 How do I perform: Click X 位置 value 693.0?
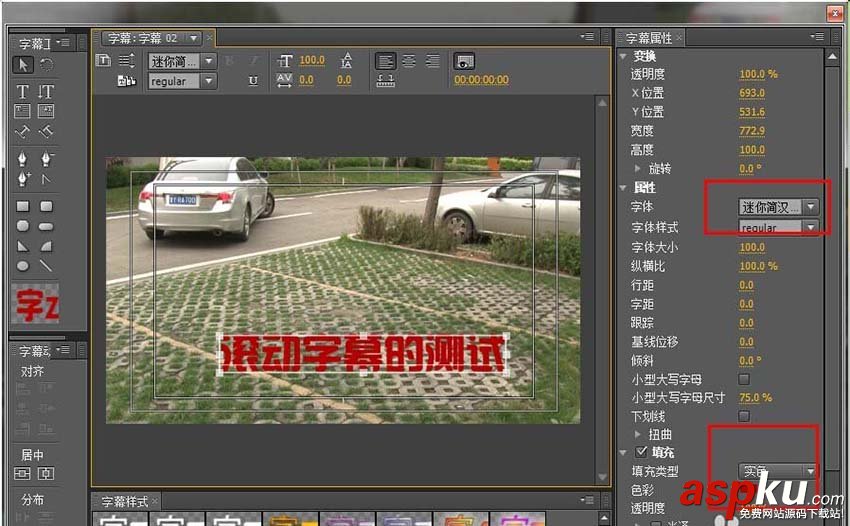pyautogui.click(x=752, y=93)
